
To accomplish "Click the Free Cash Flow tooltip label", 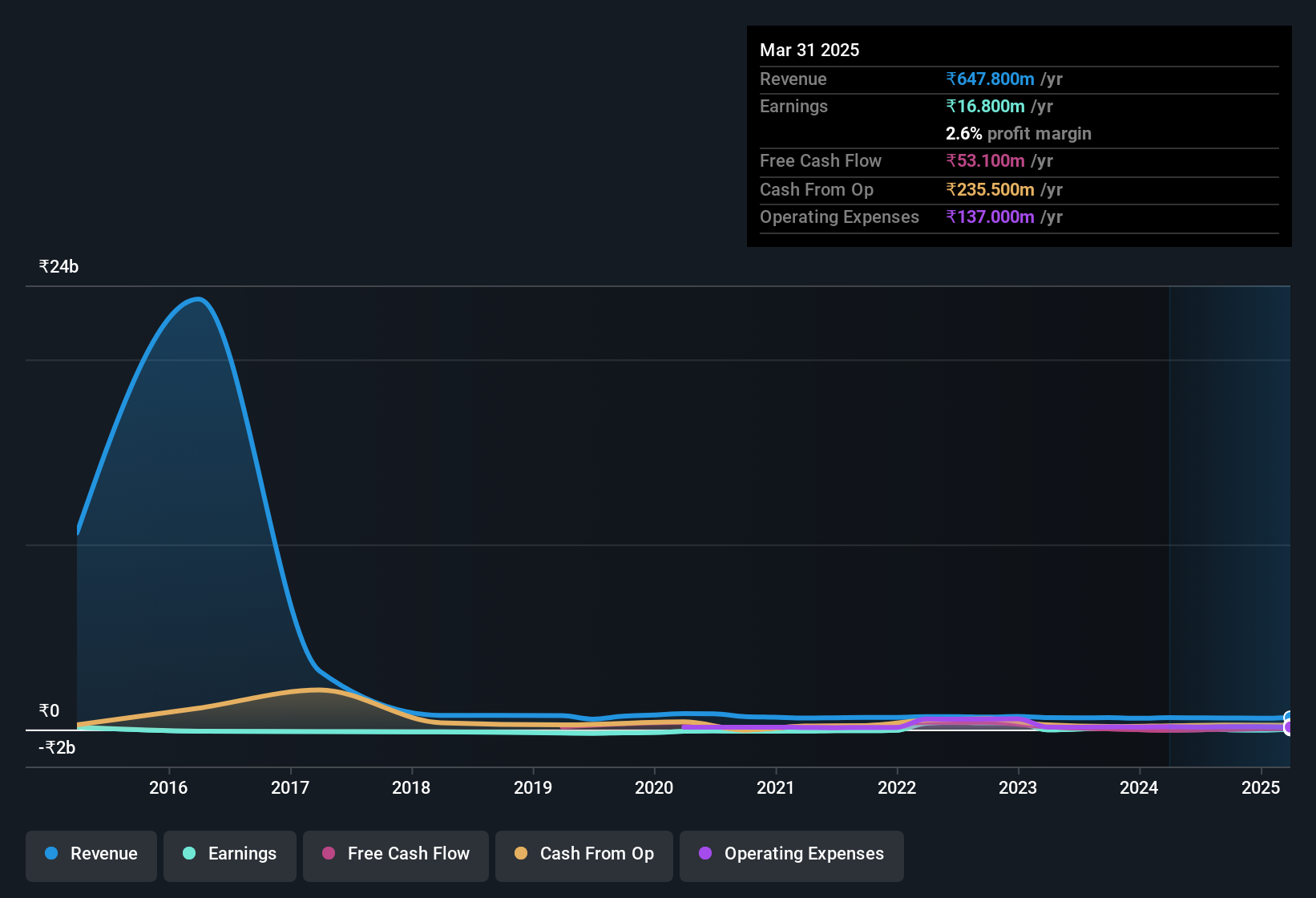I will pyautogui.click(x=821, y=160).
